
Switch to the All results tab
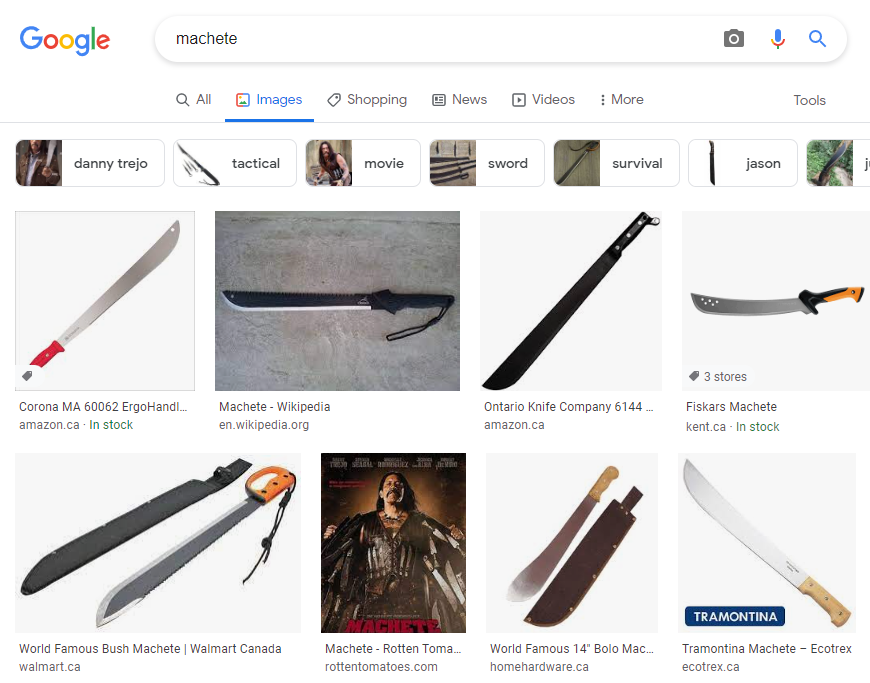point(194,99)
